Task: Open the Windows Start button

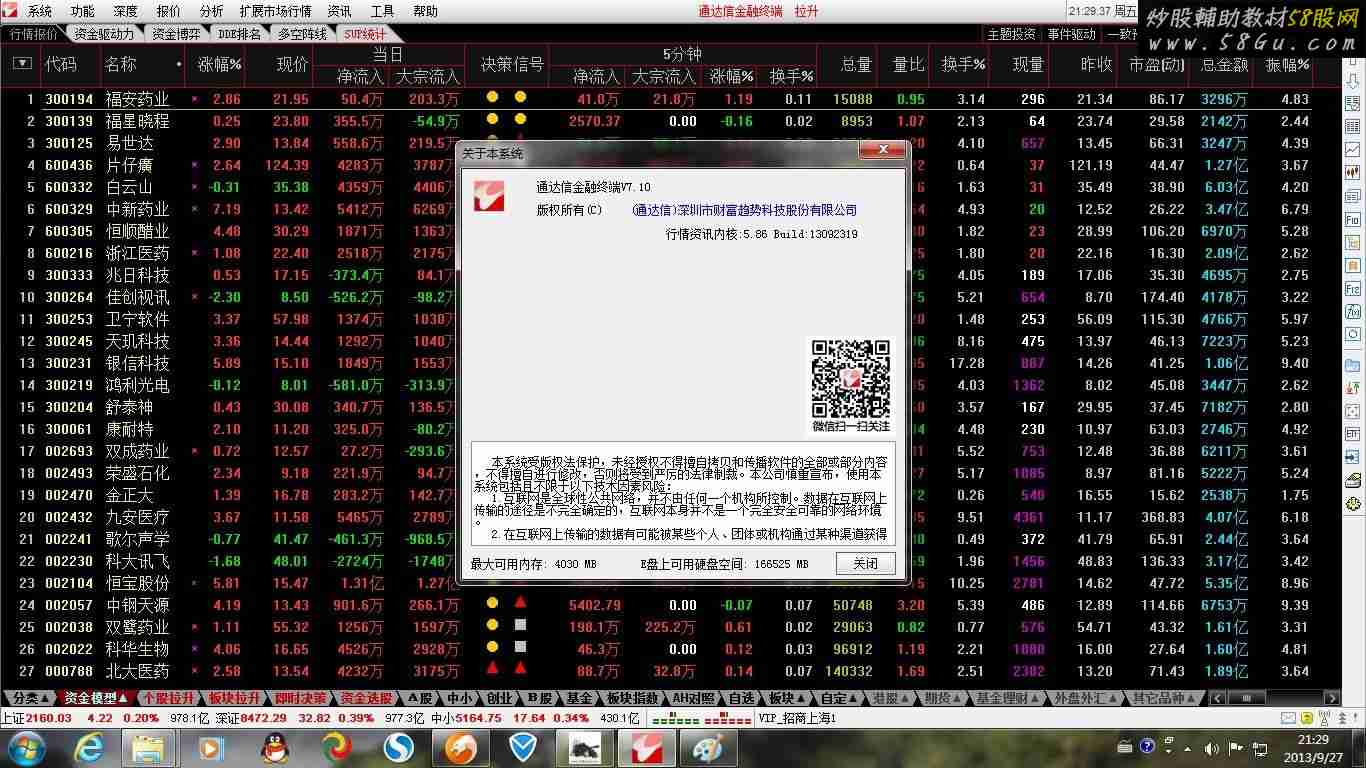Action: [25, 748]
